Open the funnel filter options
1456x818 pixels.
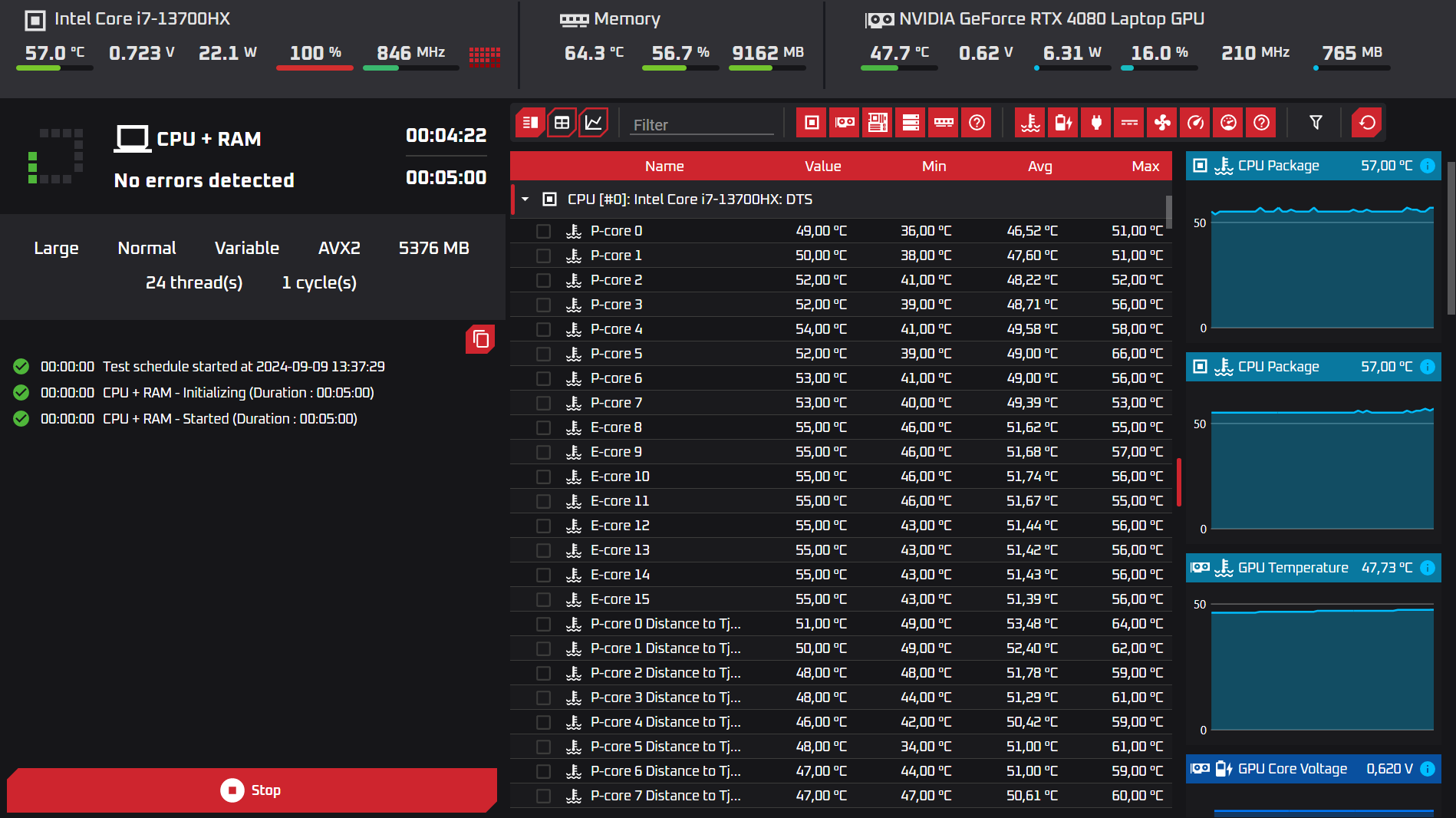(x=1316, y=123)
